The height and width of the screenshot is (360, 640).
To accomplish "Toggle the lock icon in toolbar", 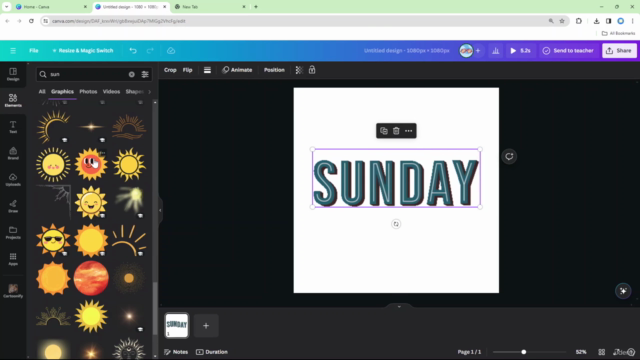I will point(312,70).
